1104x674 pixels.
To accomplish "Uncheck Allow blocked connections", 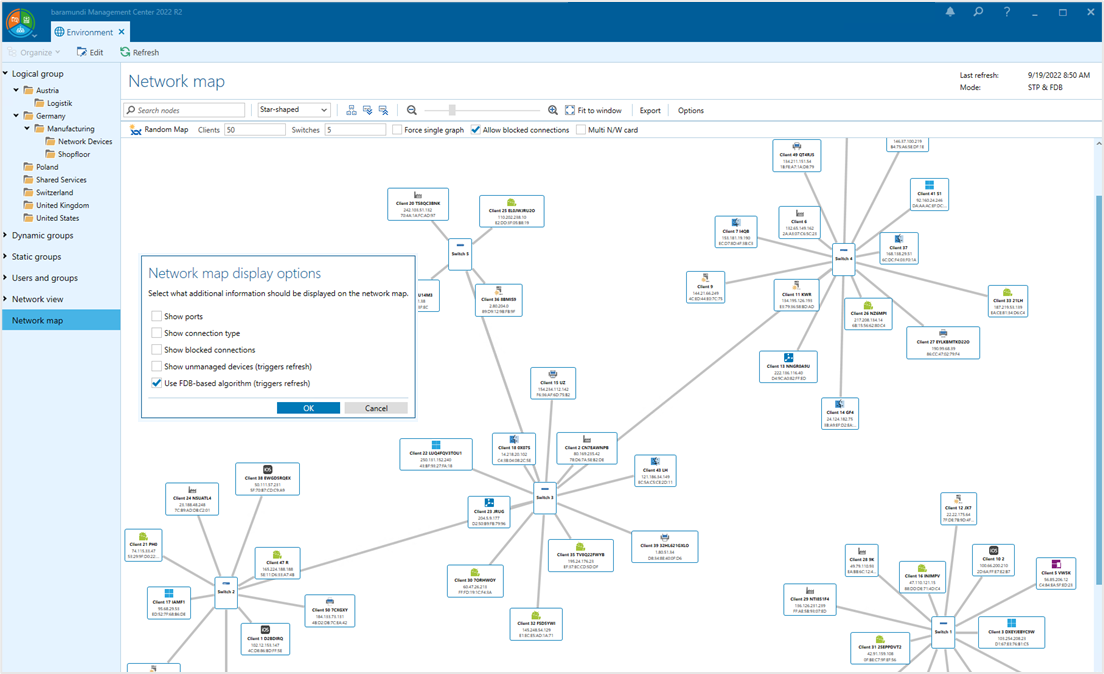I will (x=477, y=129).
